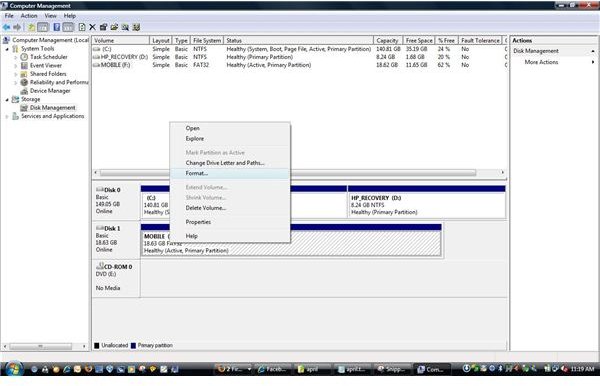Expand the Event Viewer node
This screenshot has height=386, width=600.
16,66
